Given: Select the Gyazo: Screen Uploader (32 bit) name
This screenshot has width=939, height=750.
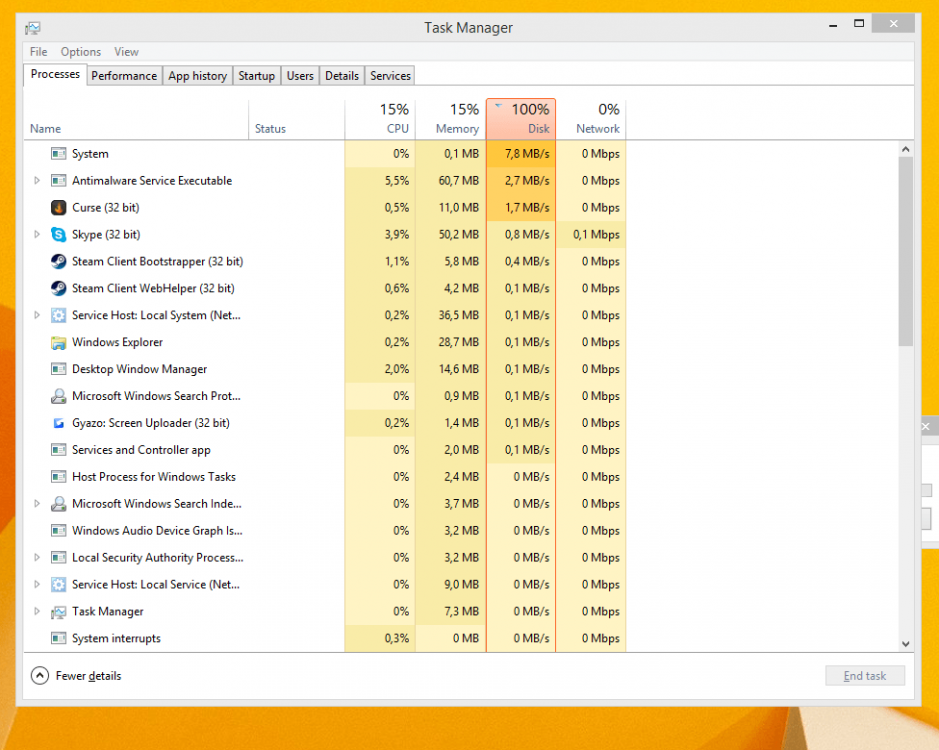Looking at the screenshot, I should point(151,423).
